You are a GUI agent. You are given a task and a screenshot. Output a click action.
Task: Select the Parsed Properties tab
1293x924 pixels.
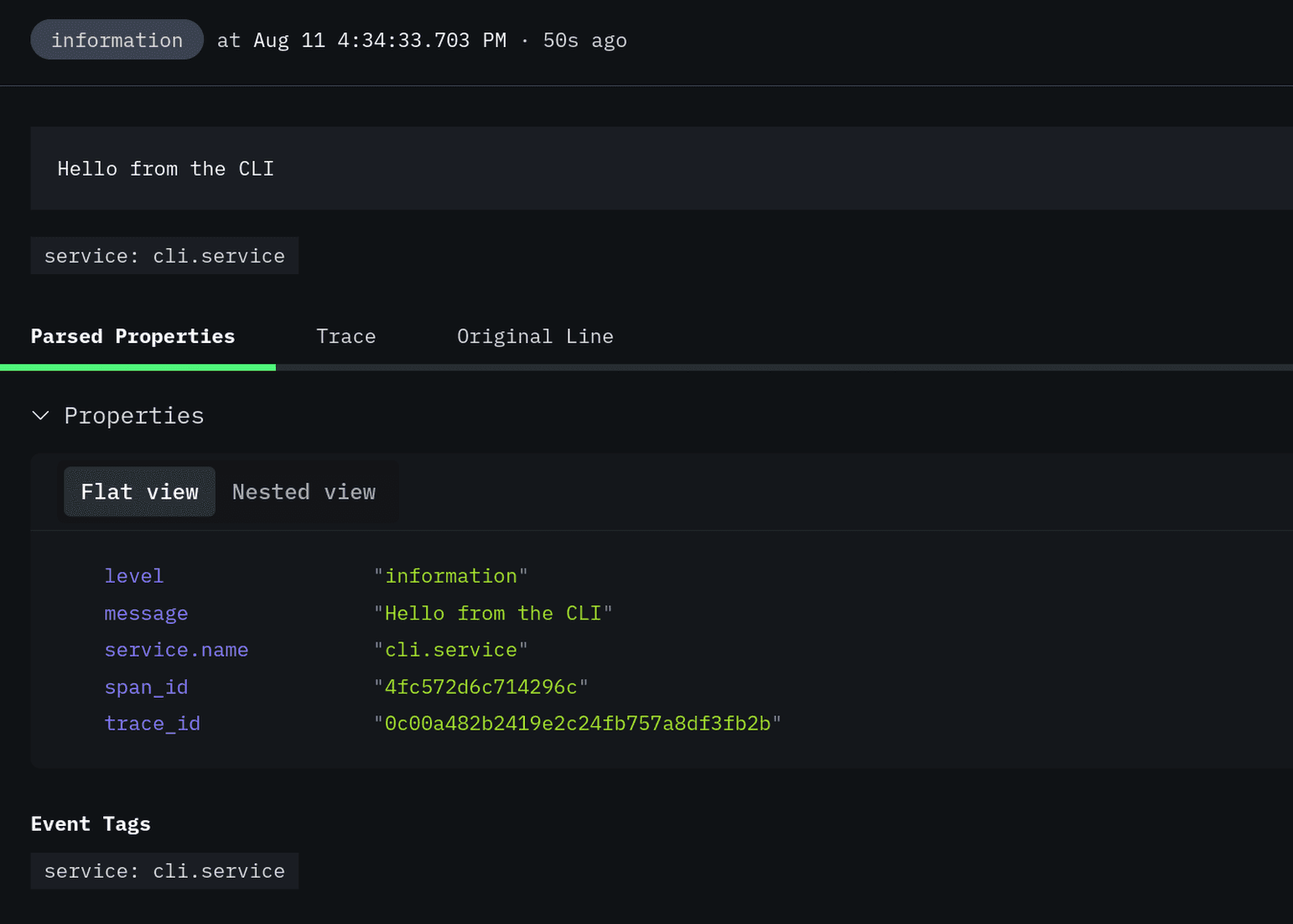point(132,336)
